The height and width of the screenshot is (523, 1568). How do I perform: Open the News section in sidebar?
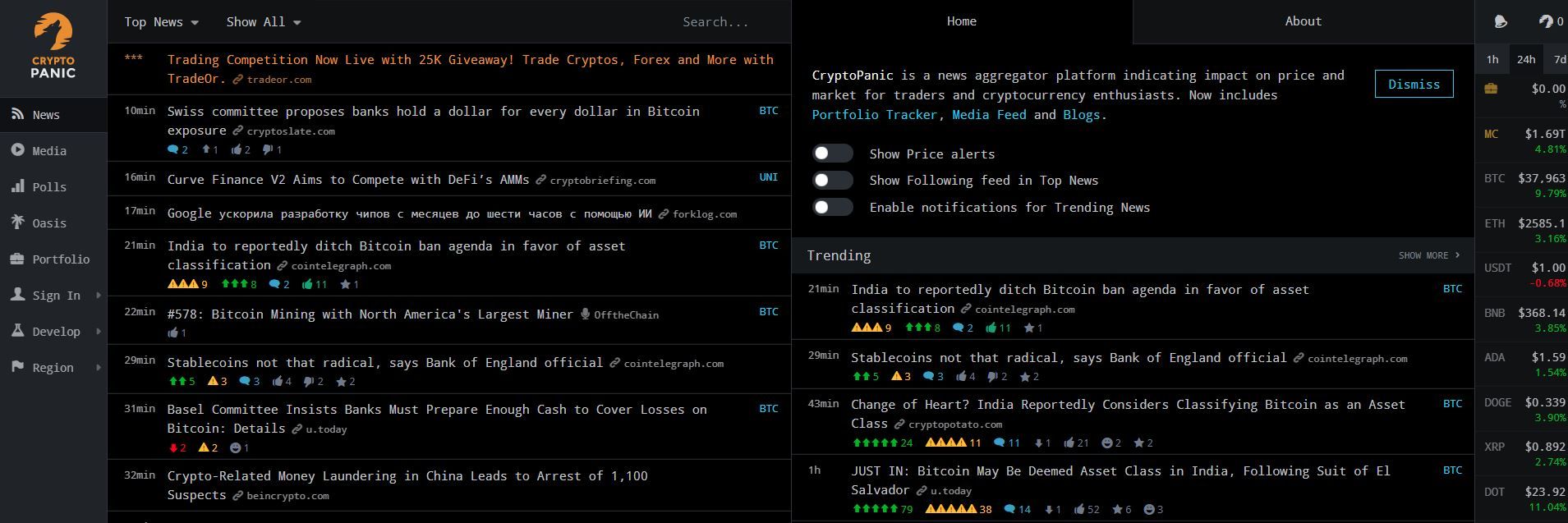point(53,115)
